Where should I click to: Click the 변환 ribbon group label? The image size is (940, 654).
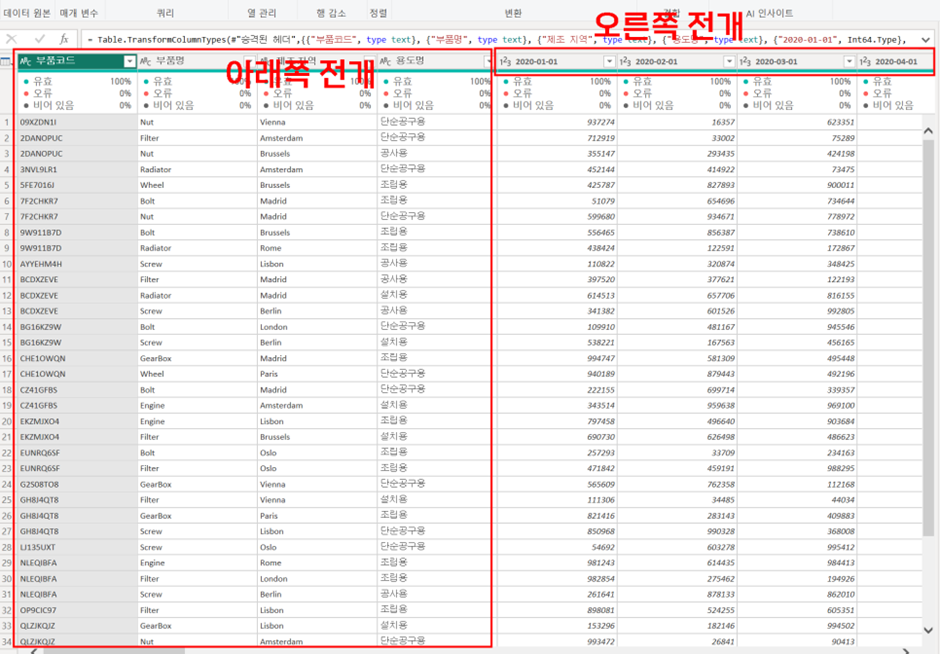point(513,13)
